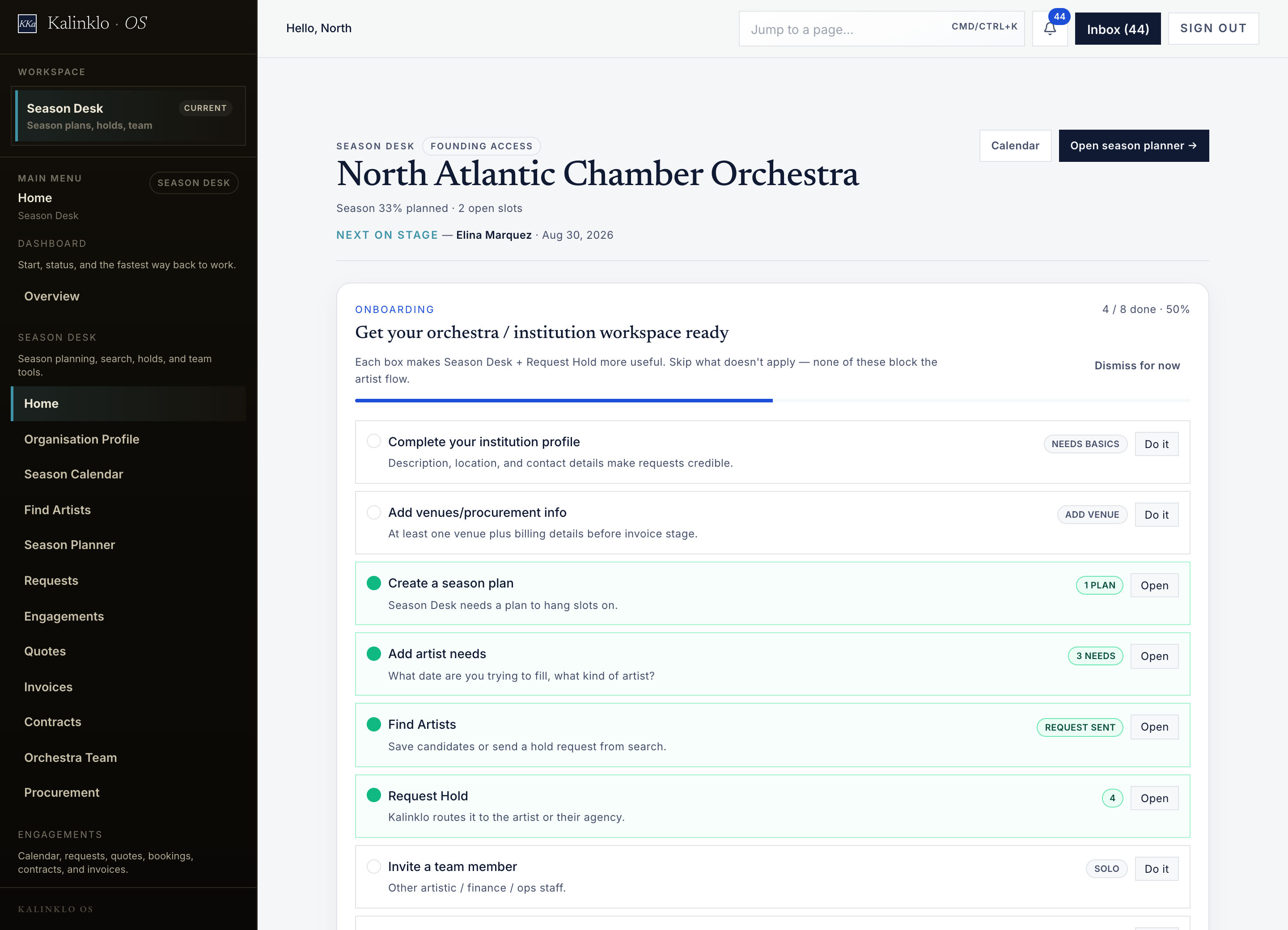The height and width of the screenshot is (930, 1288).
Task: Click the green Find Artists status indicator
Action: 374,724
